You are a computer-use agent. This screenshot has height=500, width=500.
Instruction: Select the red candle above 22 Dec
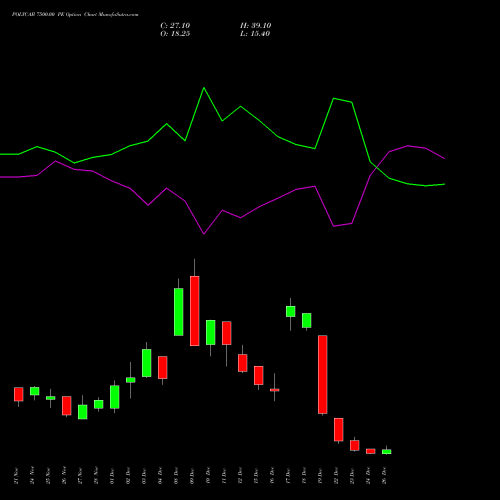point(339,430)
